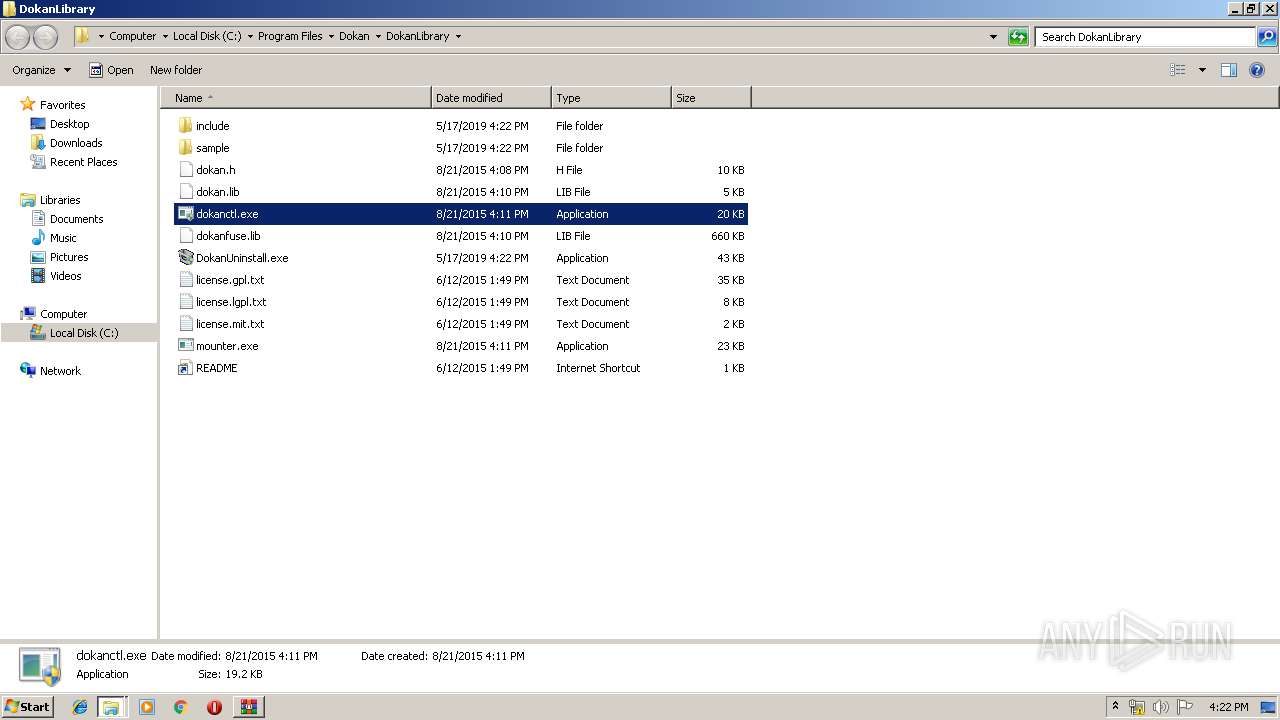Click the license.lgpl.txt document icon

pyautogui.click(x=185, y=302)
